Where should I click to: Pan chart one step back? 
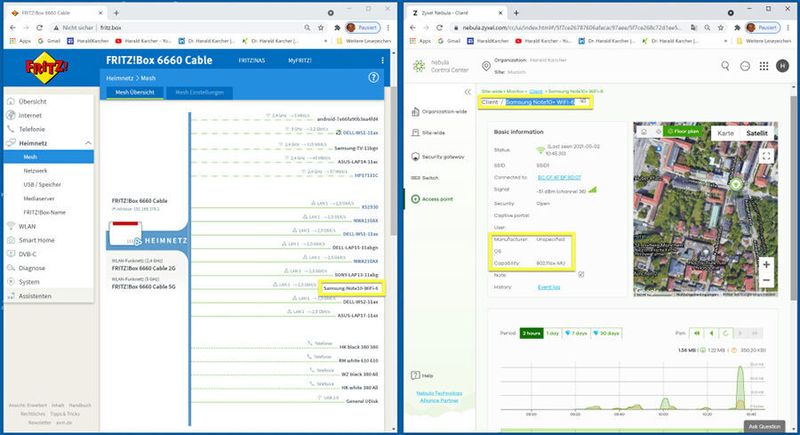pos(711,333)
